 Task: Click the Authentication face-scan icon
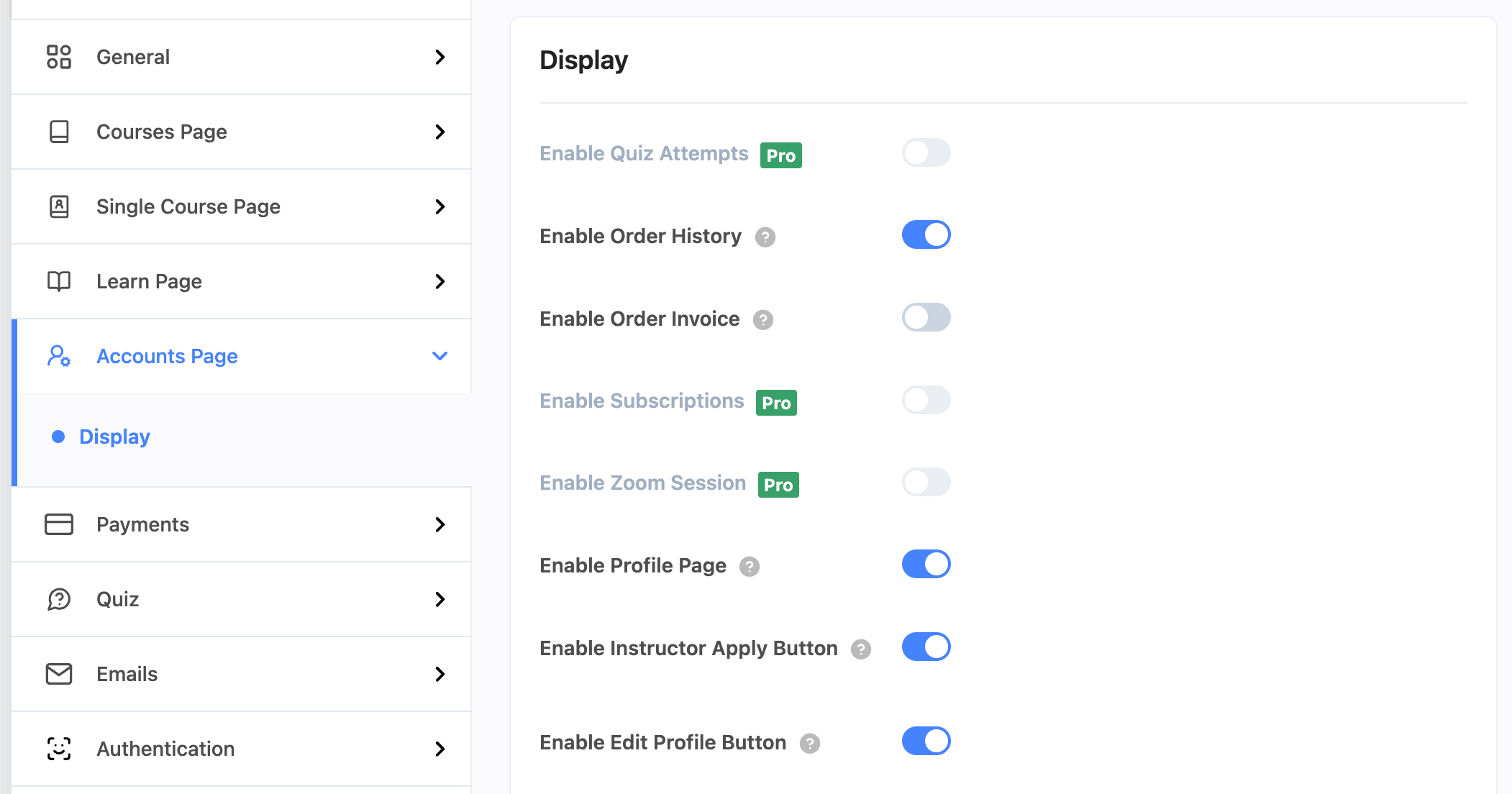click(x=59, y=749)
